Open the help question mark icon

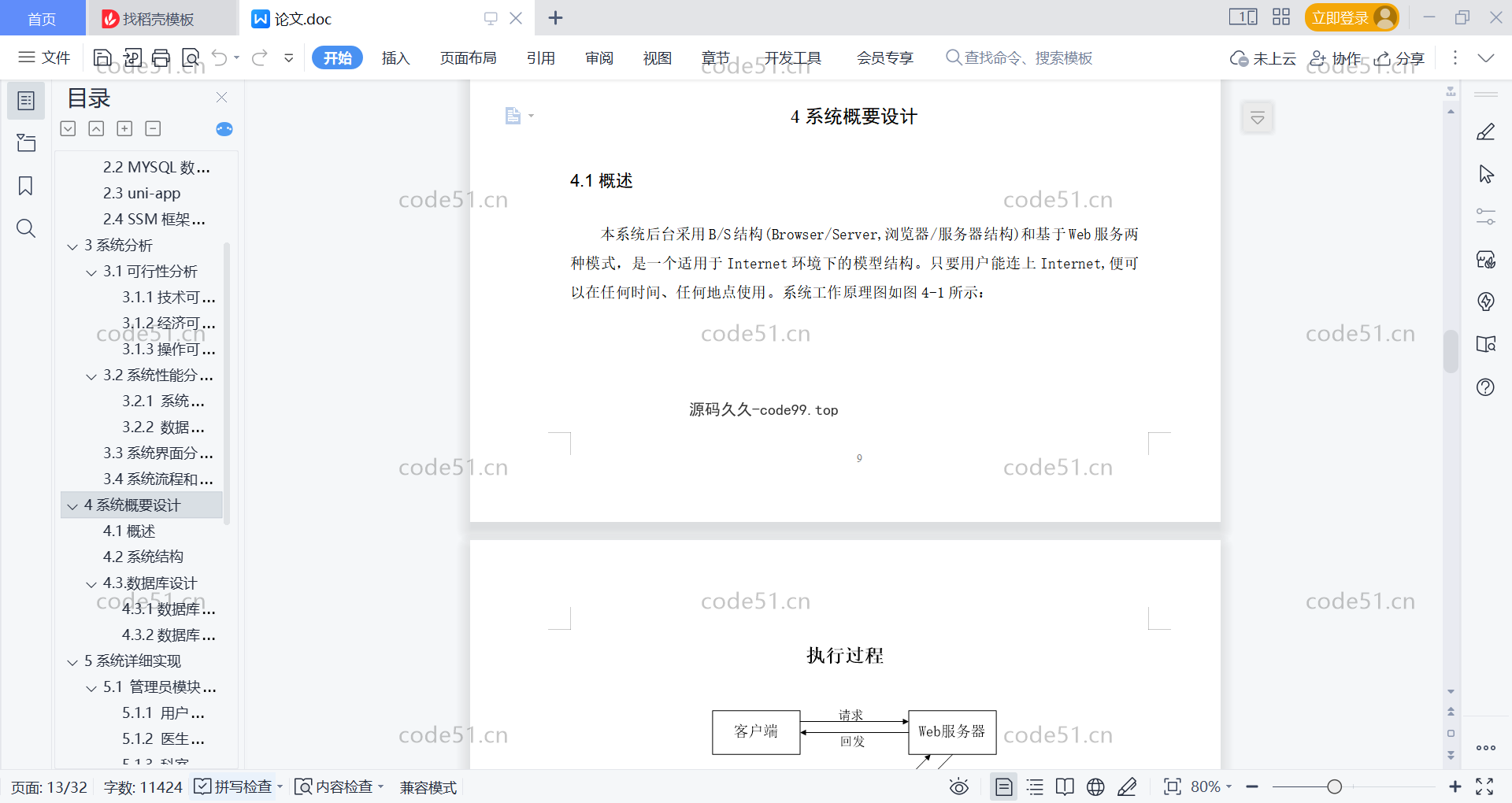tap(1486, 387)
